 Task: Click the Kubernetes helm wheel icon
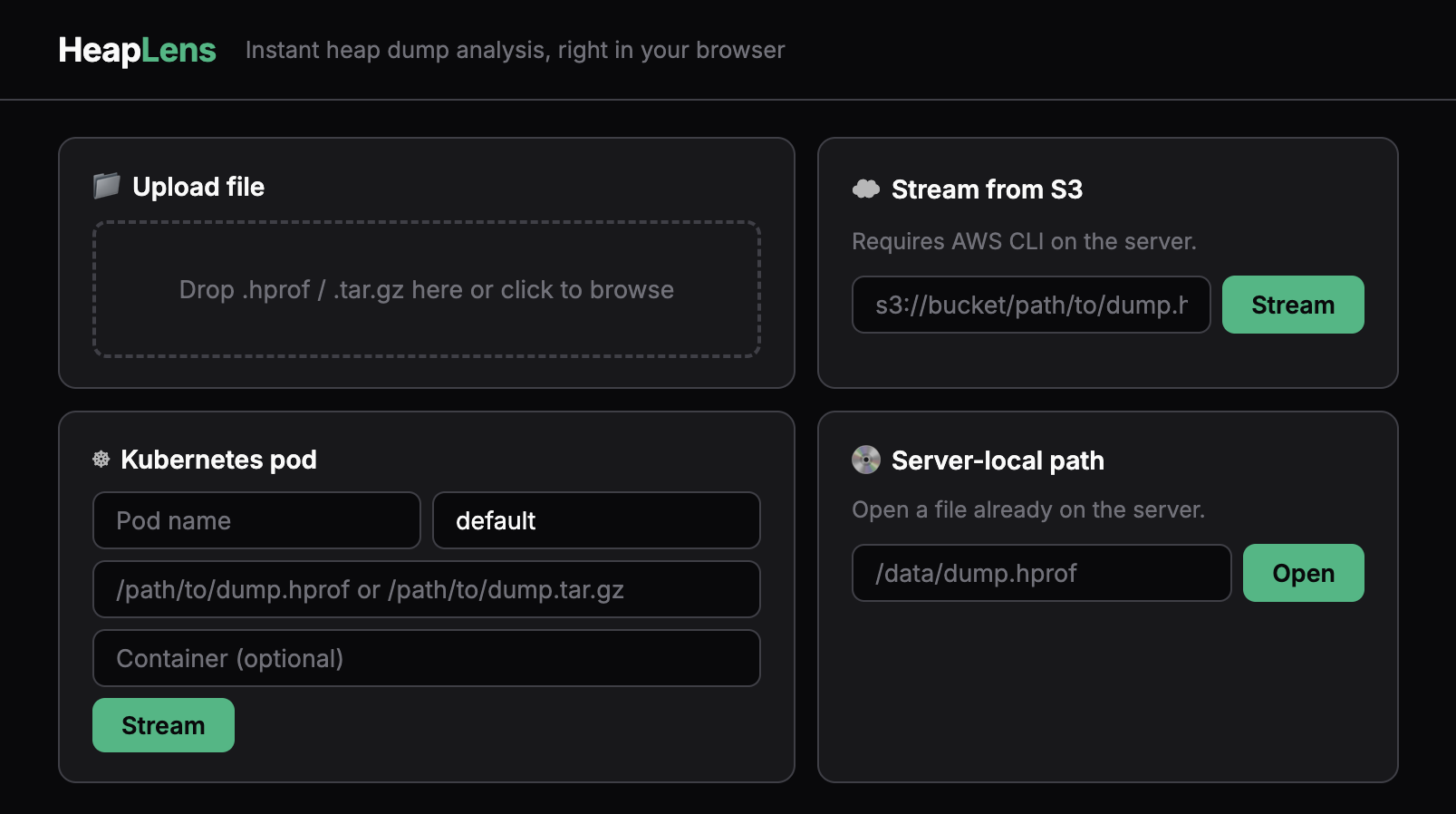pyautogui.click(x=101, y=460)
